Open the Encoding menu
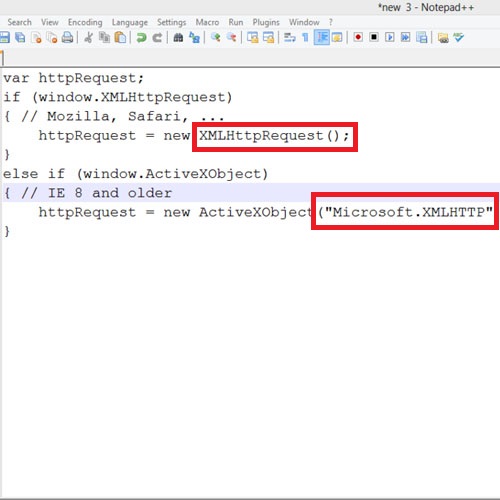 click(x=85, y=22)
